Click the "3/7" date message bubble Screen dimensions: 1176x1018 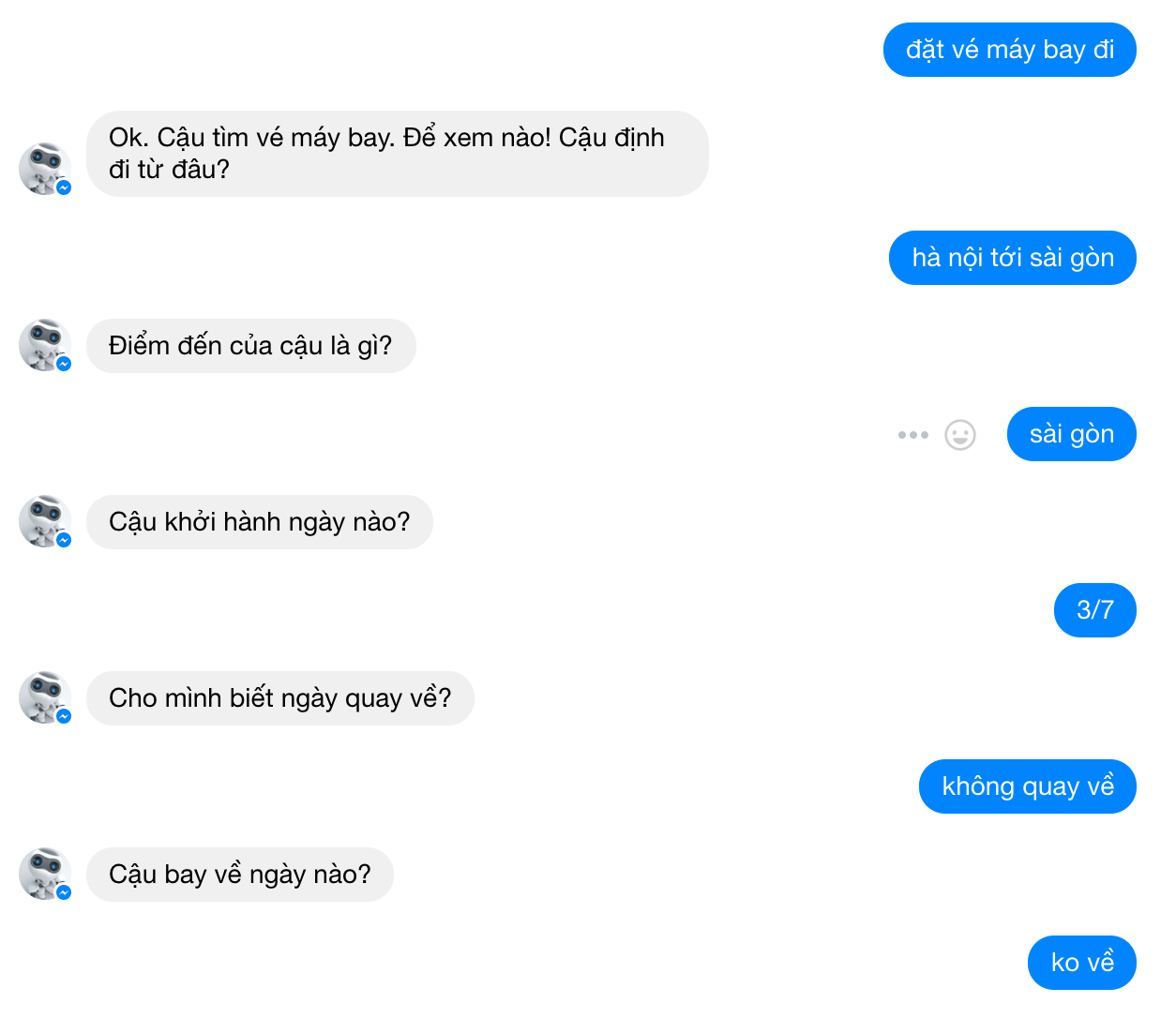click(x=1094, y=610)
